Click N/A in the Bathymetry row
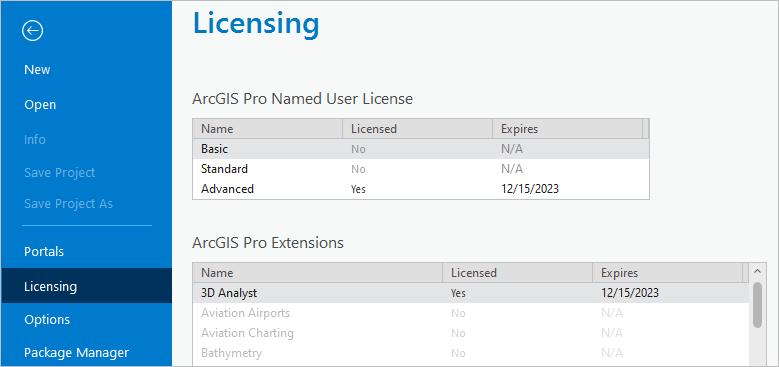The height and width of the screenshot is (367, 779). (612, 353)
